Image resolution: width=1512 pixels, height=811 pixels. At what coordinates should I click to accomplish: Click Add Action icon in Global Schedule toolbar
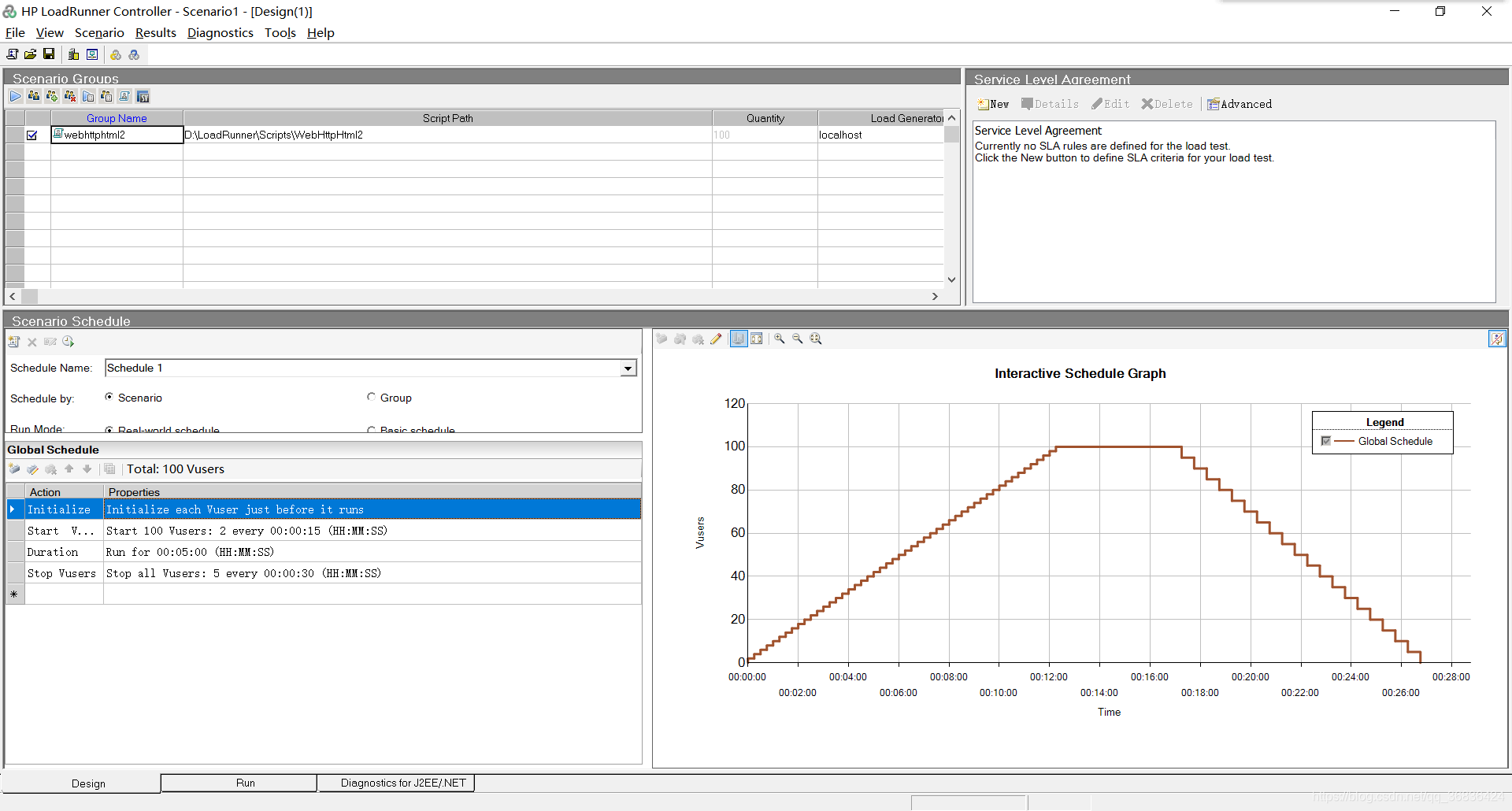(14, 469)
